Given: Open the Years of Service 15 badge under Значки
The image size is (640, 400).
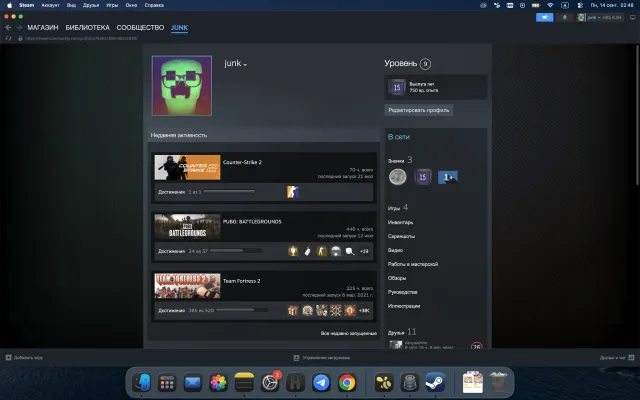Looking at the screenshot, I should 423,177.
